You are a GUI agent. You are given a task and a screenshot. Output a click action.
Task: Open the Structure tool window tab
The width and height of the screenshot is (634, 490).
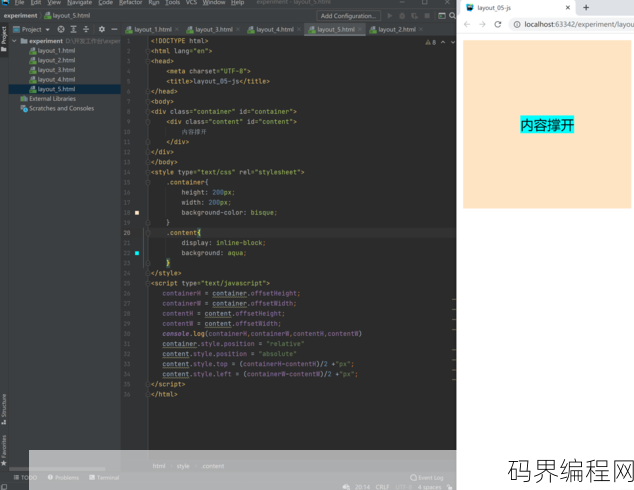[4, 409]
